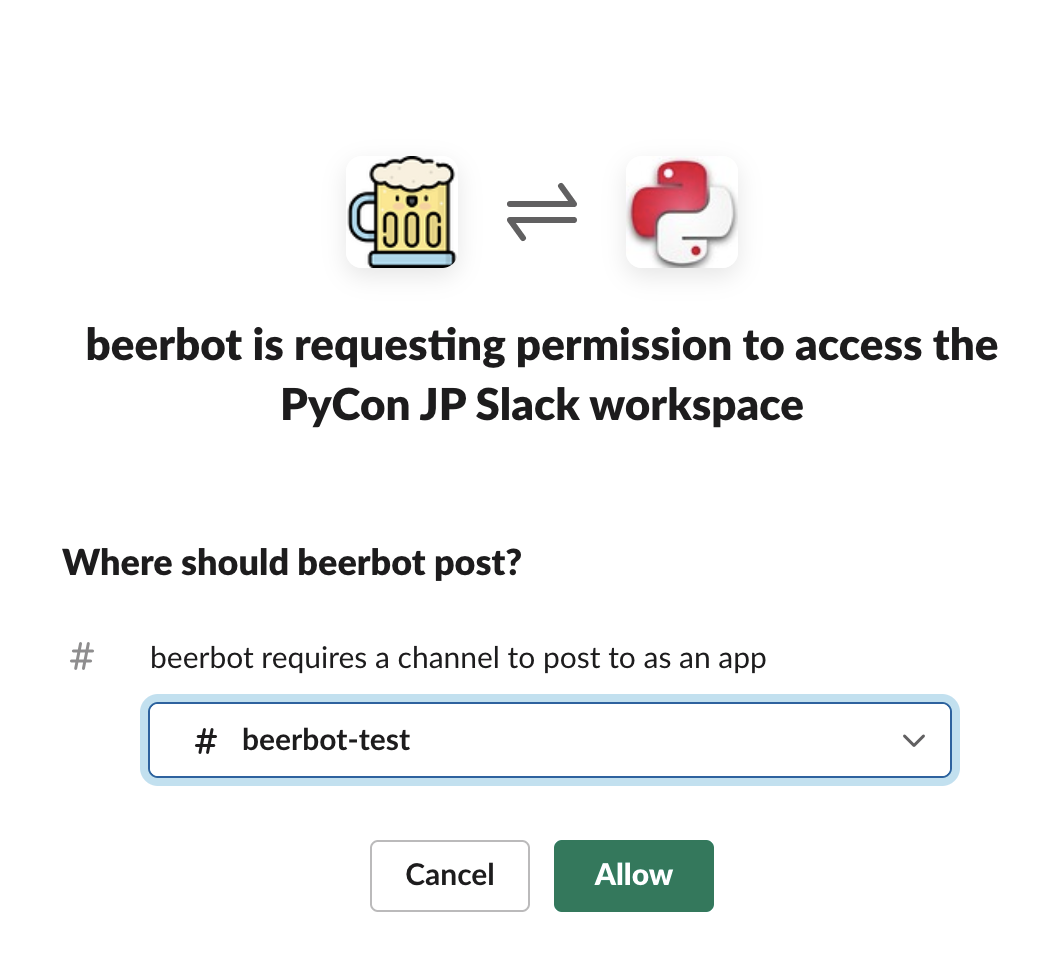Click "PyCon JP Slack workspace" in the heading

pyautogui.click(x=542, y=406)
